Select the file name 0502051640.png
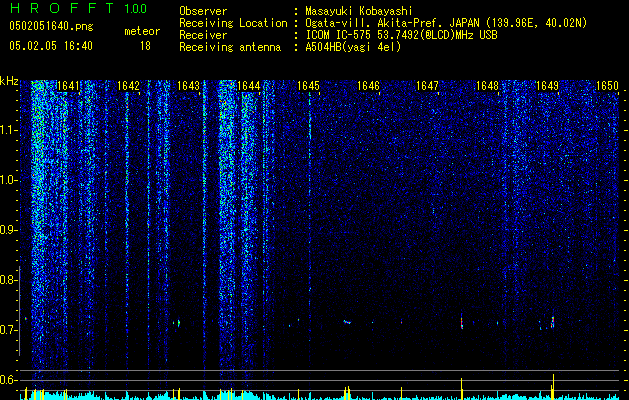The height and width of the screenshot is (400, 629). click(51, 26)
